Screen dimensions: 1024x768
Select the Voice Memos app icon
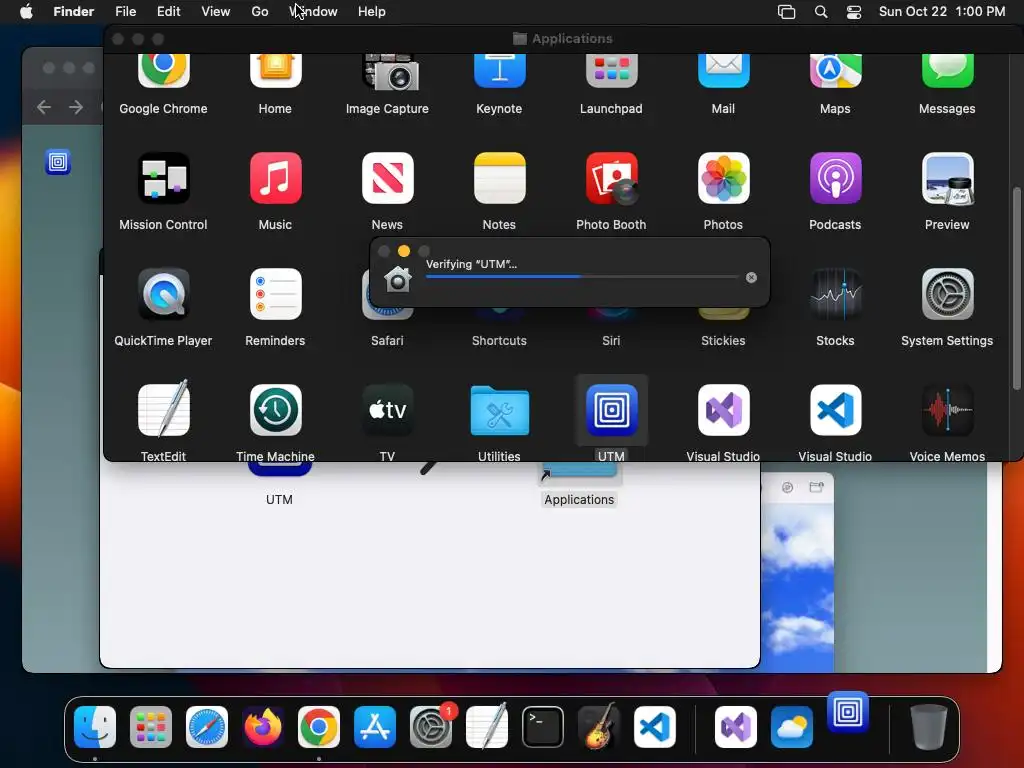tap(947, 409)
